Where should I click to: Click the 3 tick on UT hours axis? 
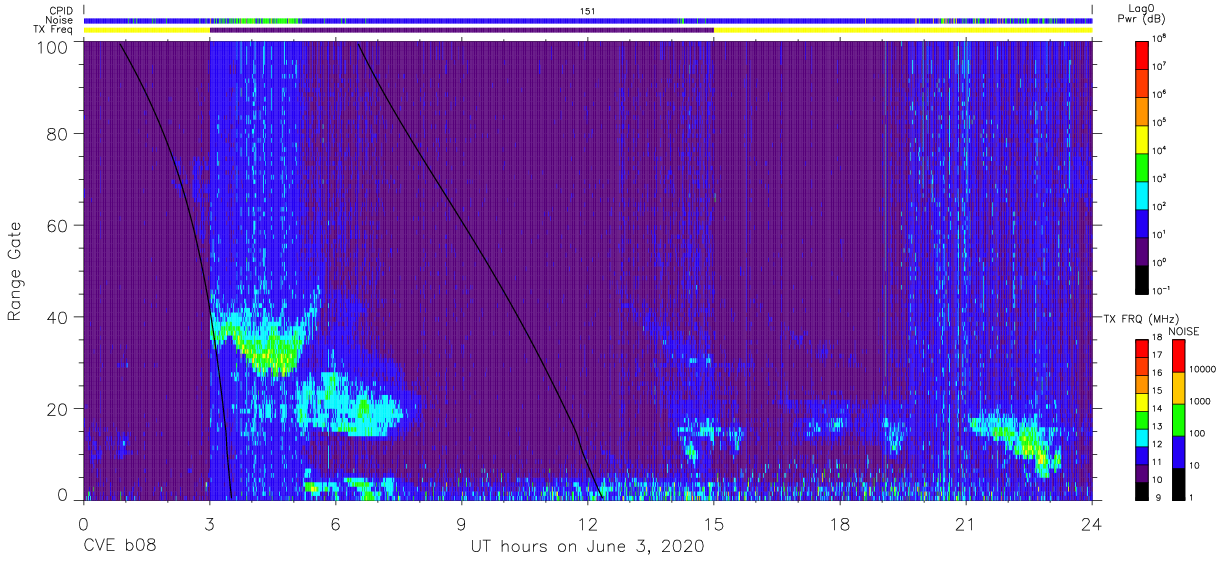[x=209, y=523]
